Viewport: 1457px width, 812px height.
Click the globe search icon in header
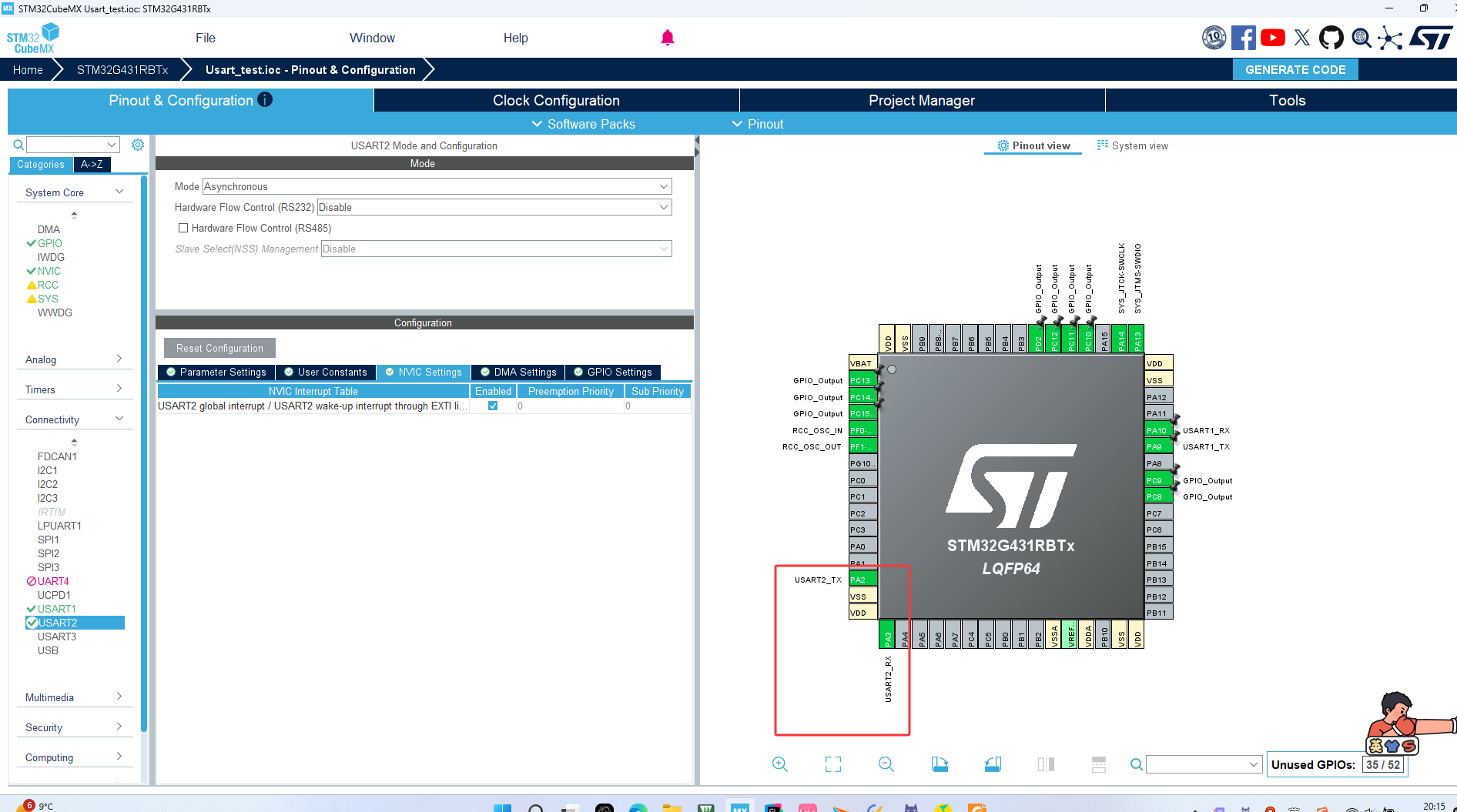click(x=1362, y=38)
